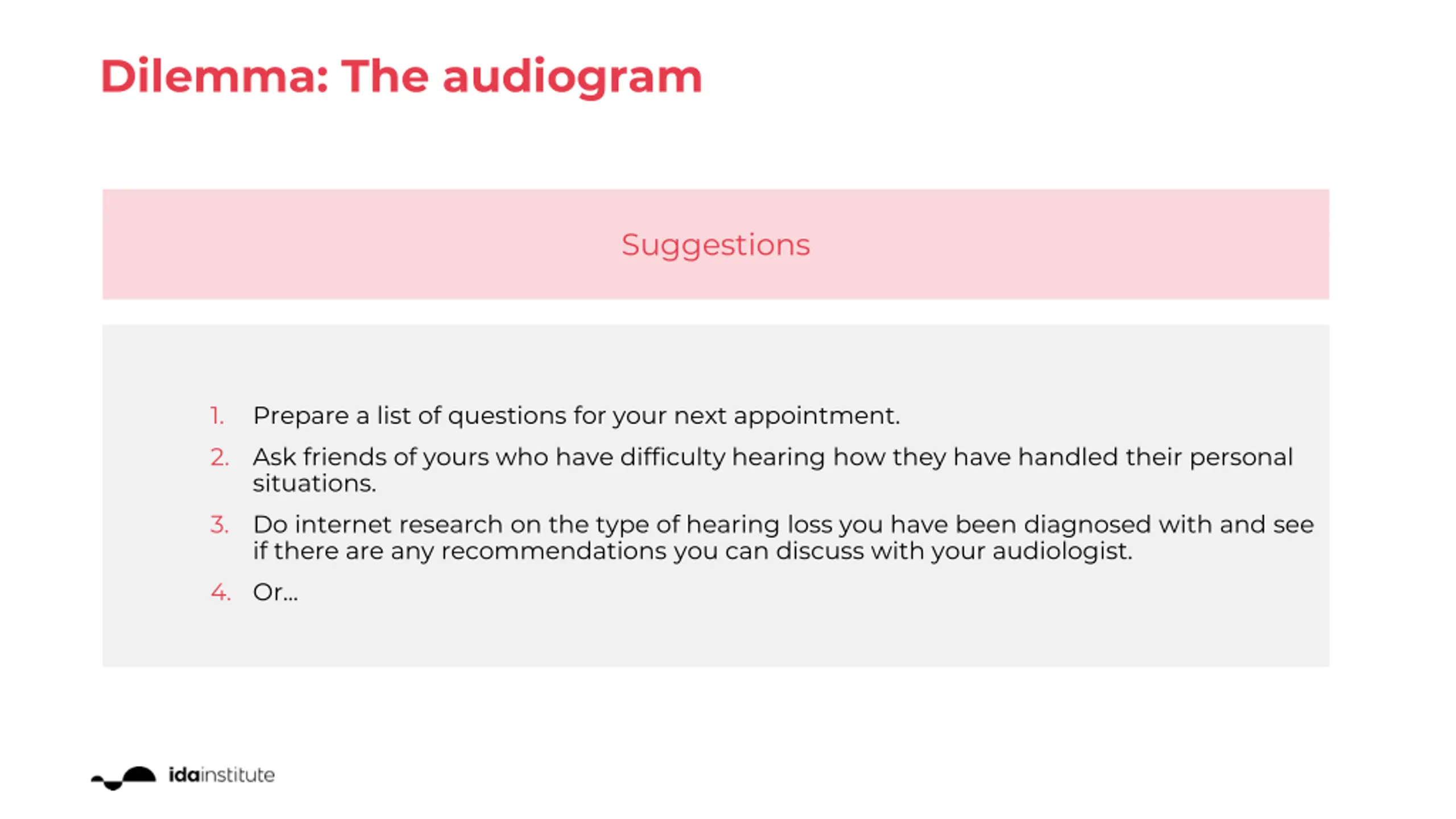Click the word 'Dilemma:' in the title

tap(214, 76)
